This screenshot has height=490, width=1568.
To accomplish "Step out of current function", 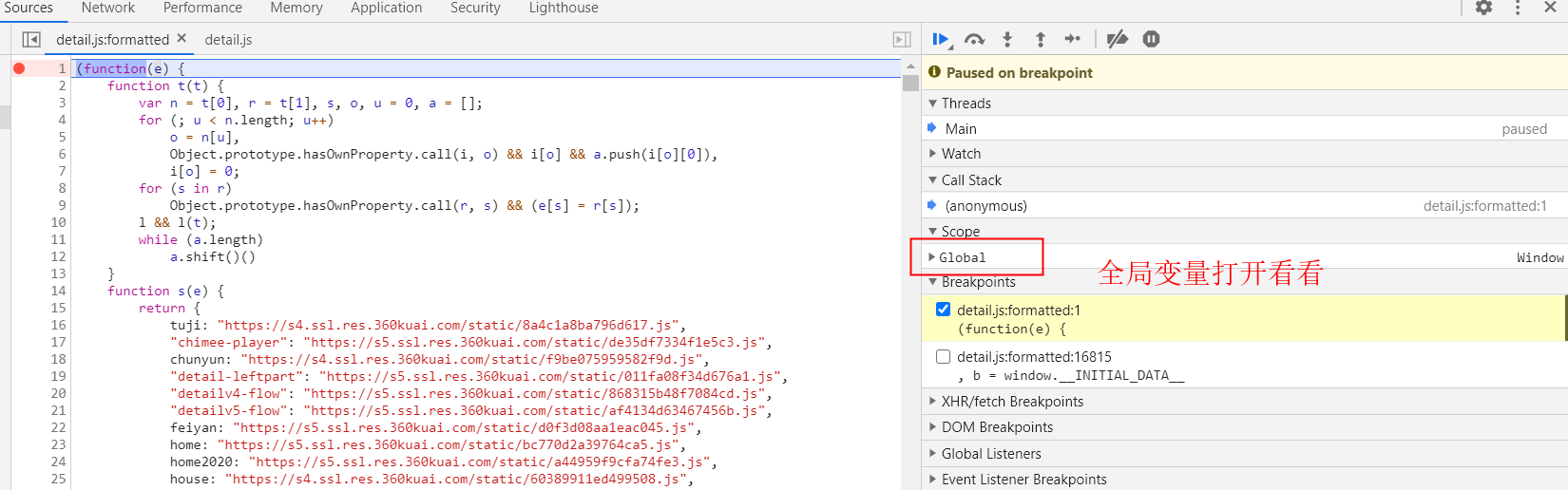I will point(1041,39).
